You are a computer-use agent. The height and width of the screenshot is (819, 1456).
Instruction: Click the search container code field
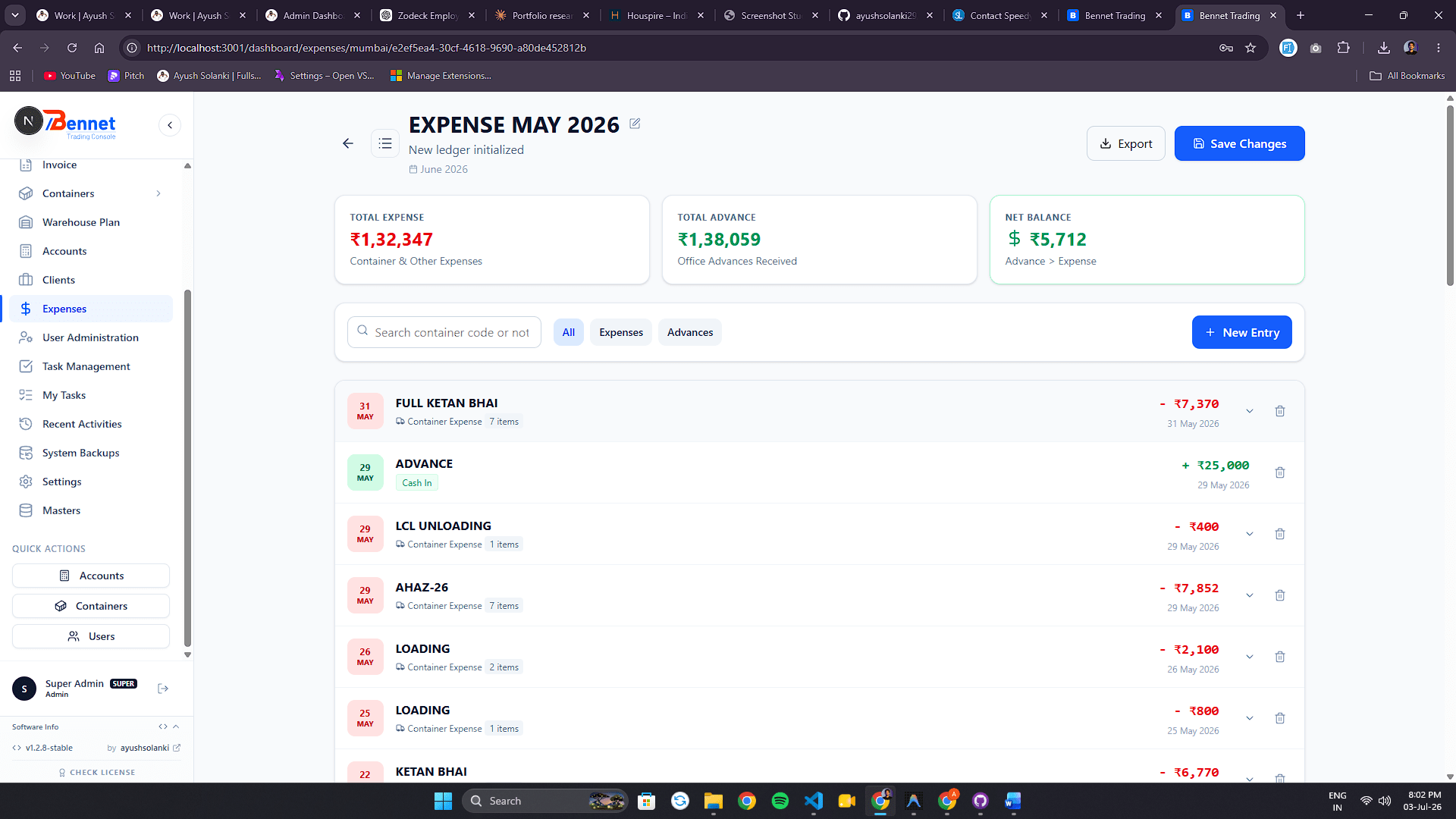tap(444, 332)
